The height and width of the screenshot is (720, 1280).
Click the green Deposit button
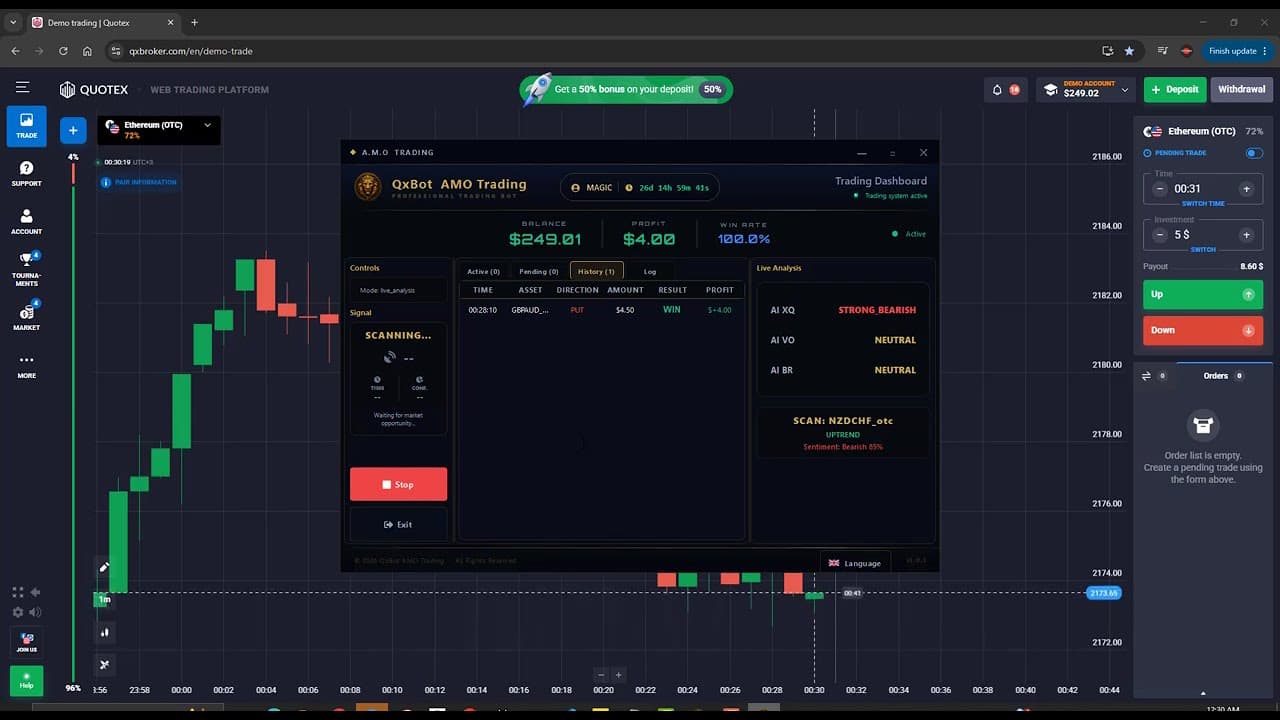tap(1175, 90)
